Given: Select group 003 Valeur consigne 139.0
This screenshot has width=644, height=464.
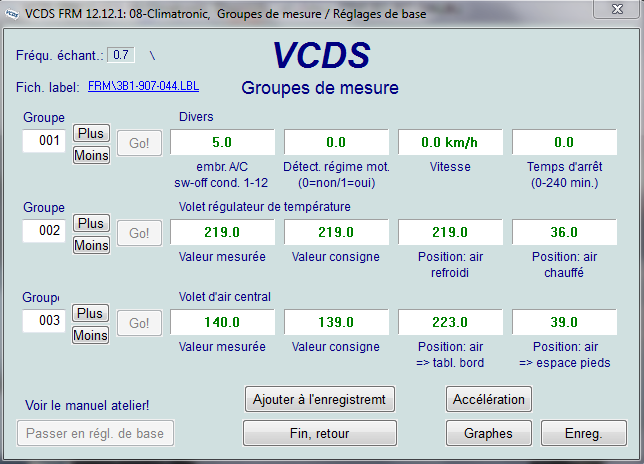Looking at the screenshot, I should pos(336,322).
